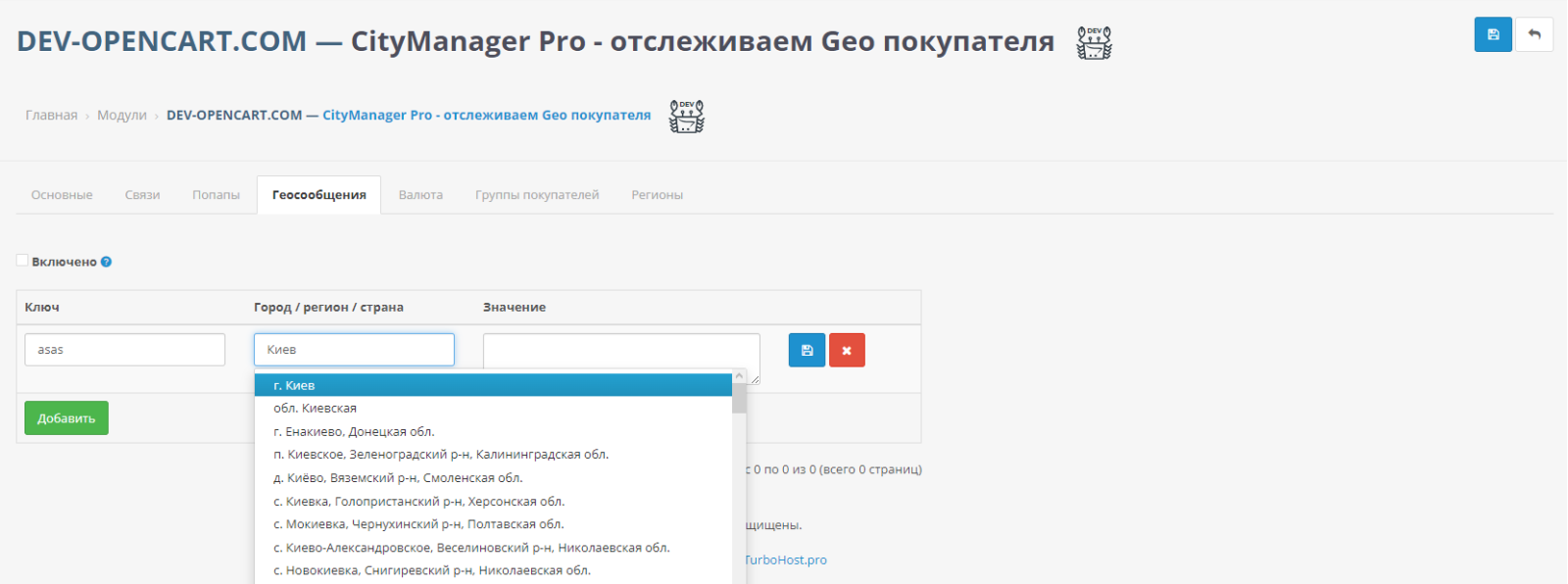
Task: Go to the Регионы tab
Action: pos(657,195)
